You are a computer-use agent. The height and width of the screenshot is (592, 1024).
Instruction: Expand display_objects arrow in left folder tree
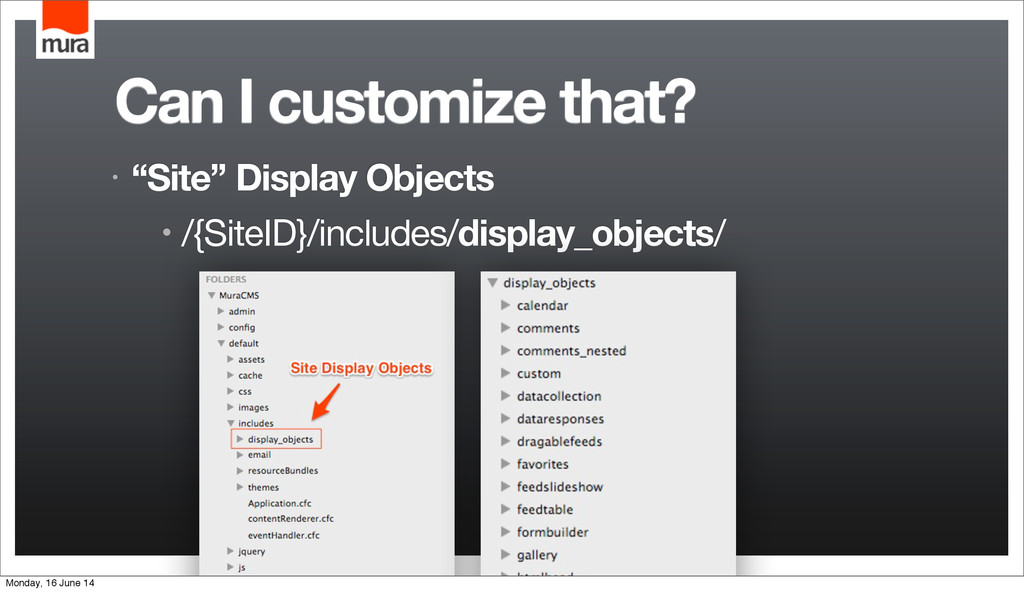pyautogui.click(x=240, y=439)
